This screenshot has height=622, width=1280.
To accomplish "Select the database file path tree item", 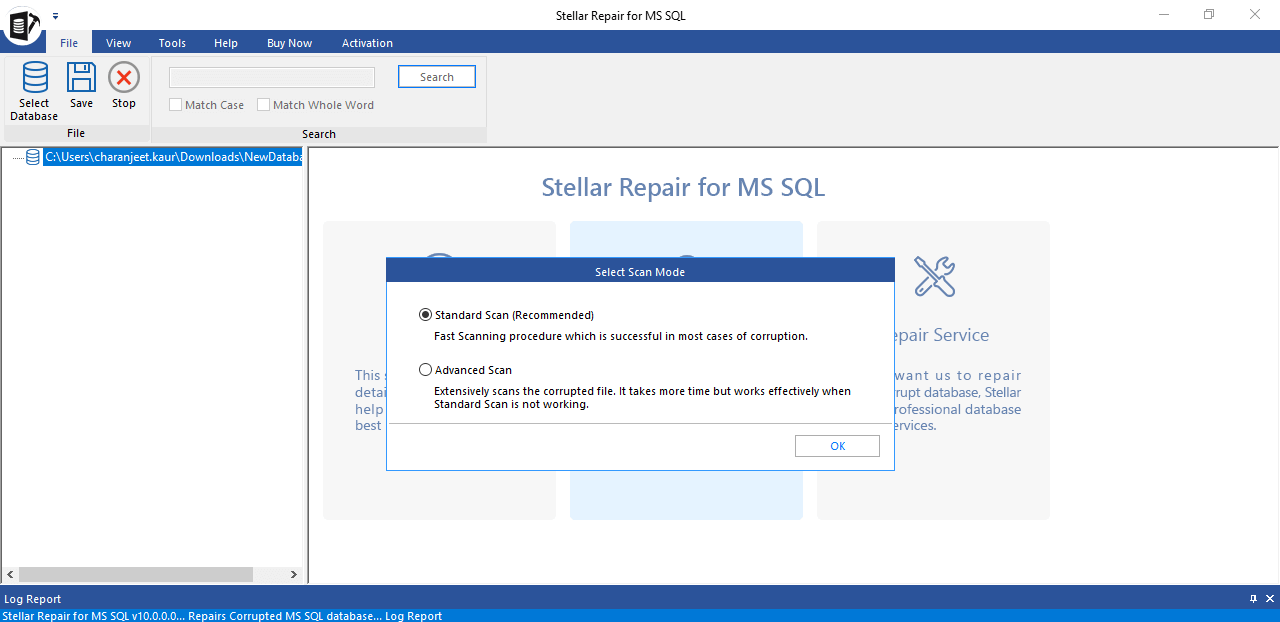I will [x=173, y=157].
